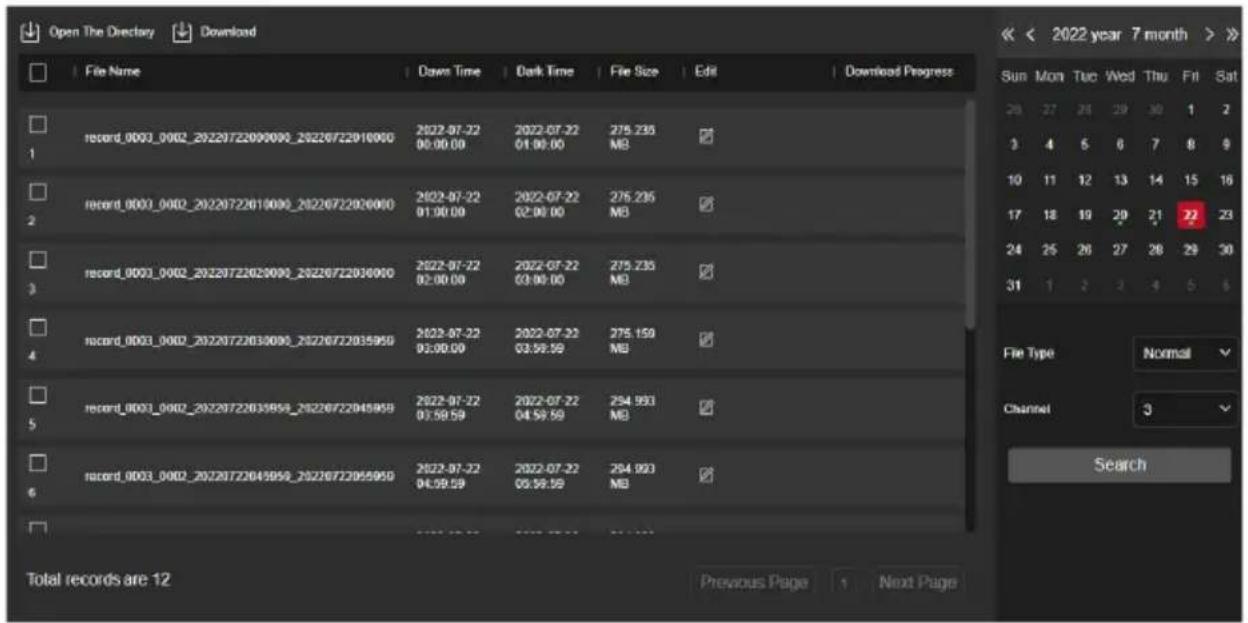Click file name ending 20220722055959
Screen dimensions: 1248x623
coord(238,475)
